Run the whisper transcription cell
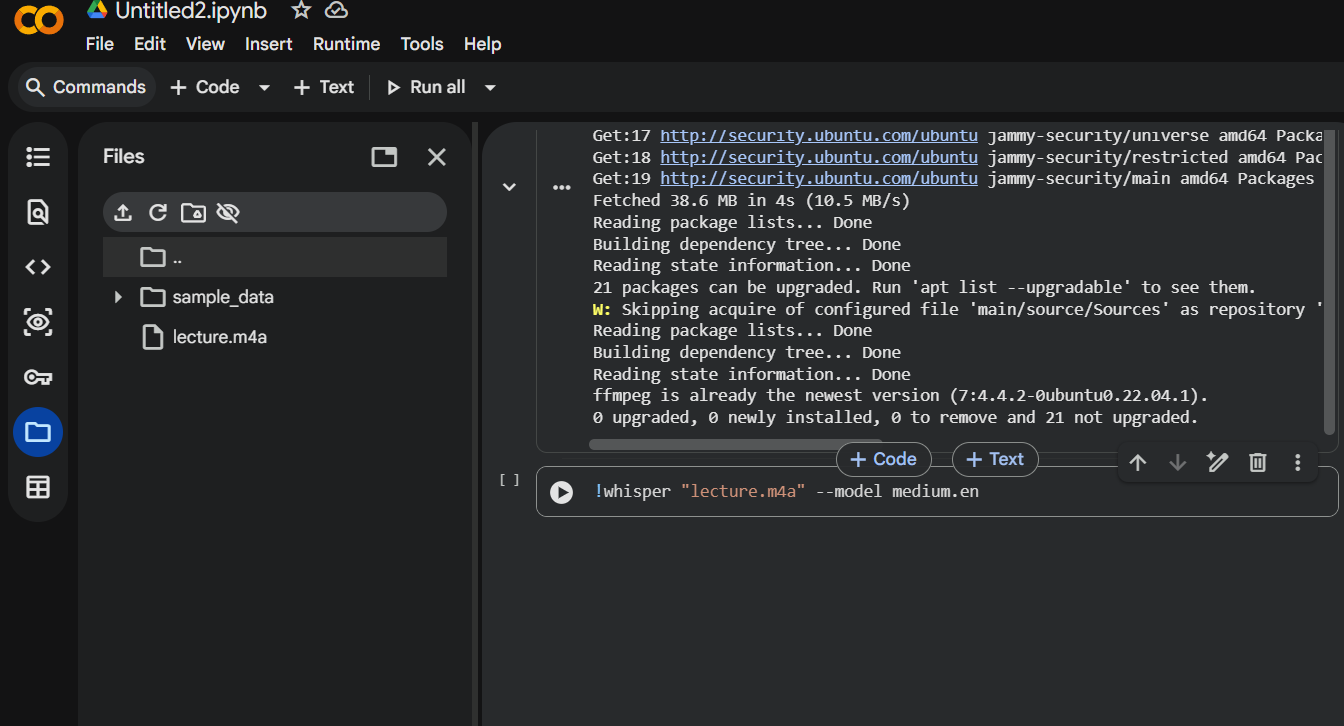This screenshot has width=1344, height=726. click(x=561, y=492)
